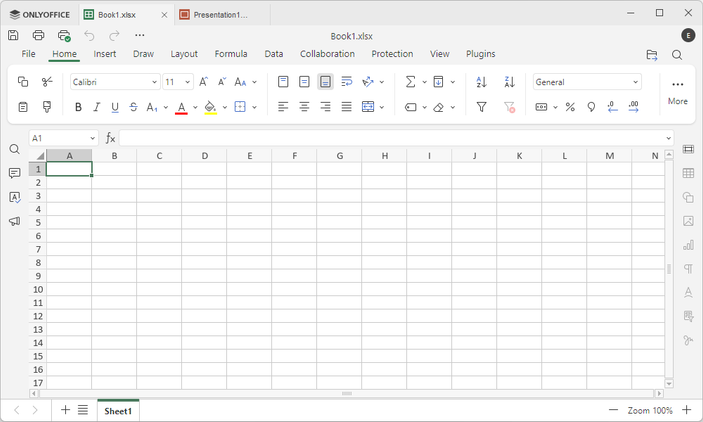Expand the fill color dropdown arrow

click(x=225, y=107)
